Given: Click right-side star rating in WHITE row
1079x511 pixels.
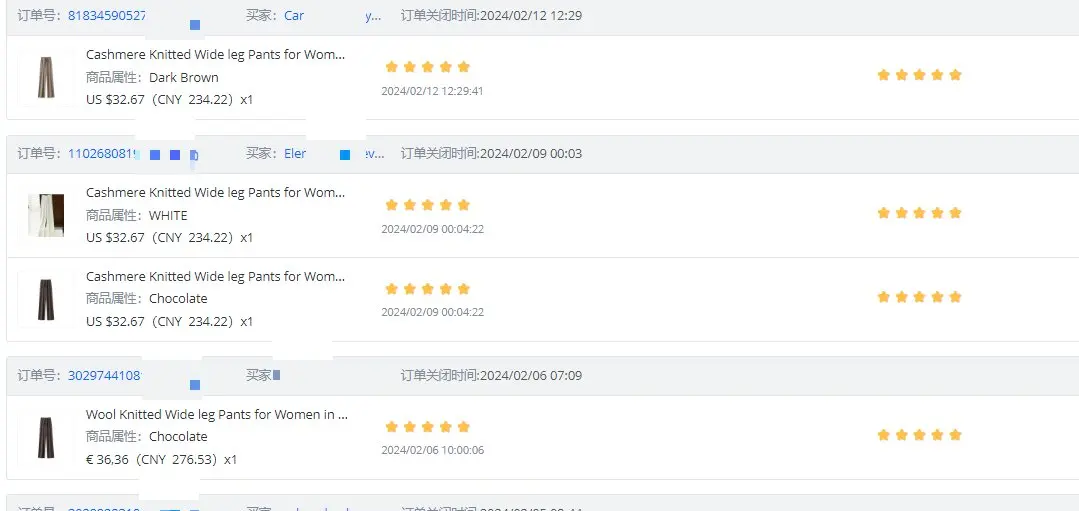Looking at the screenshot, I should [919, 213].
